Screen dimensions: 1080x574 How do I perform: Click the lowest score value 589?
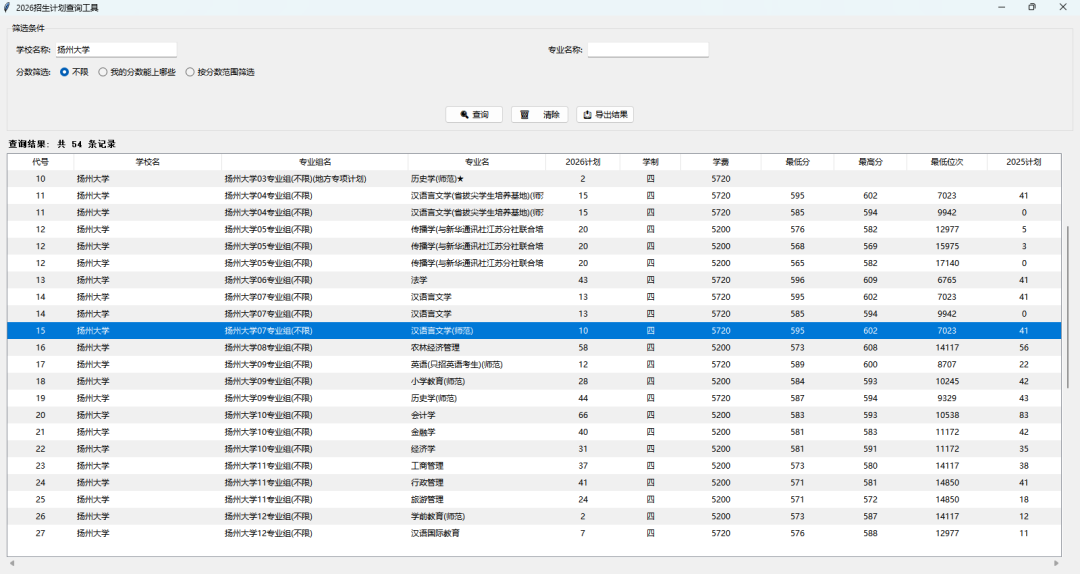(x=798, y=365)
